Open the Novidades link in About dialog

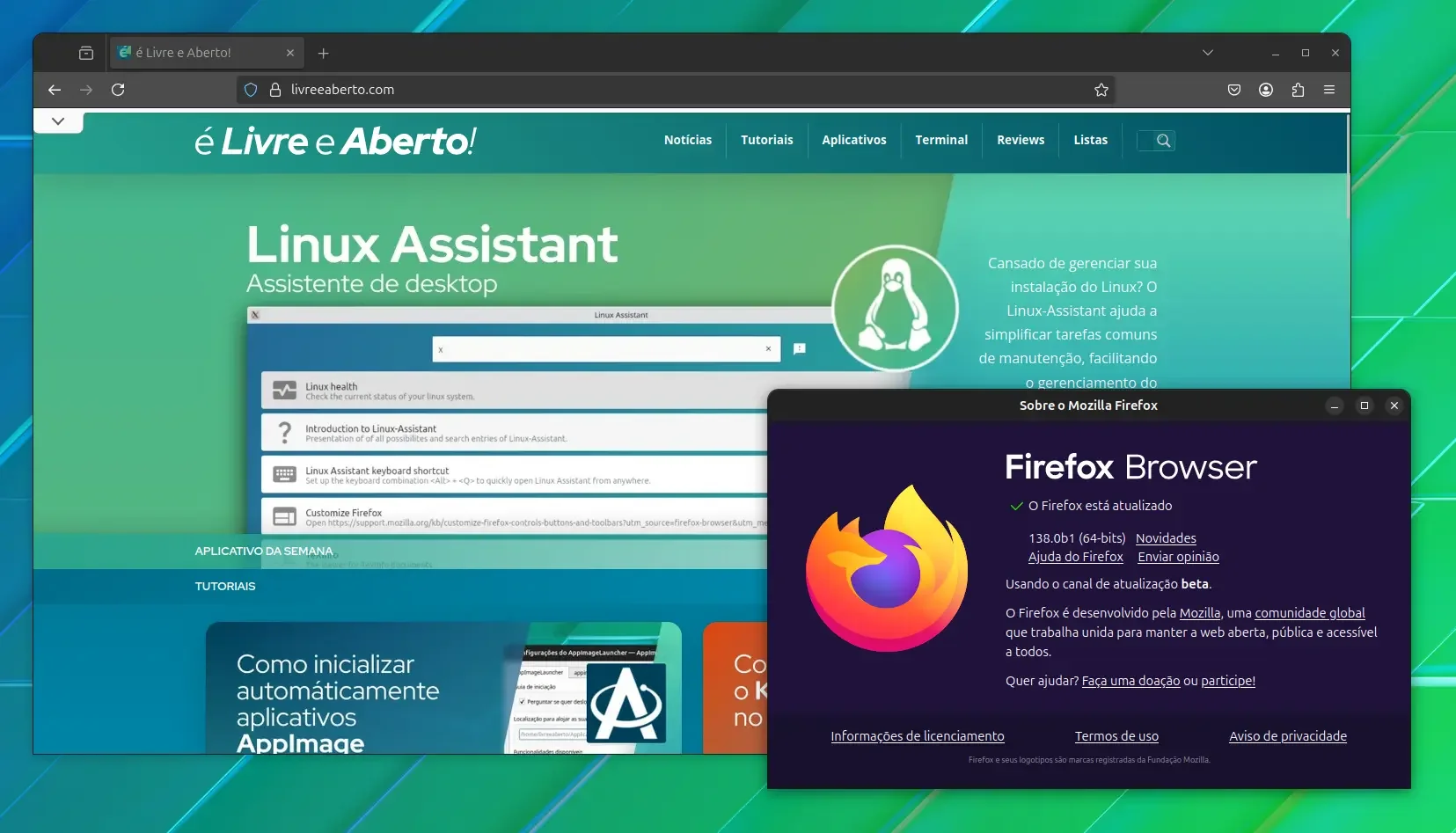(1166, 538)
